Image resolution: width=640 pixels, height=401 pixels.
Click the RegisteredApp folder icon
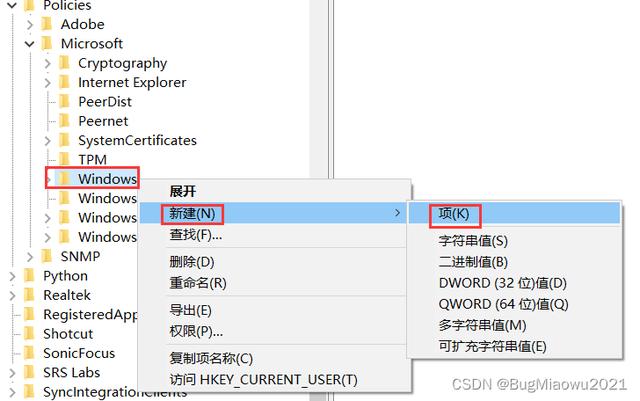(x=29, y=314)
